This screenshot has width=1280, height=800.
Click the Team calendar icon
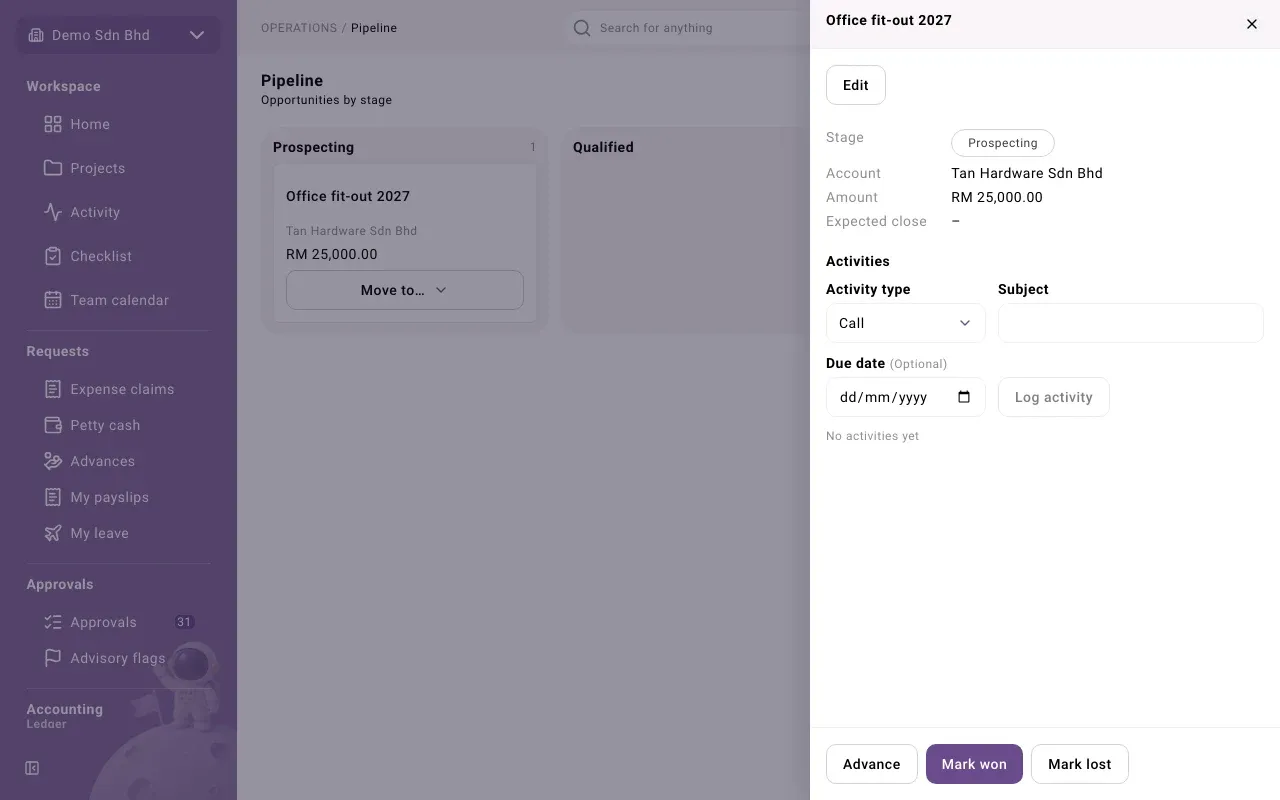(53, 300)
